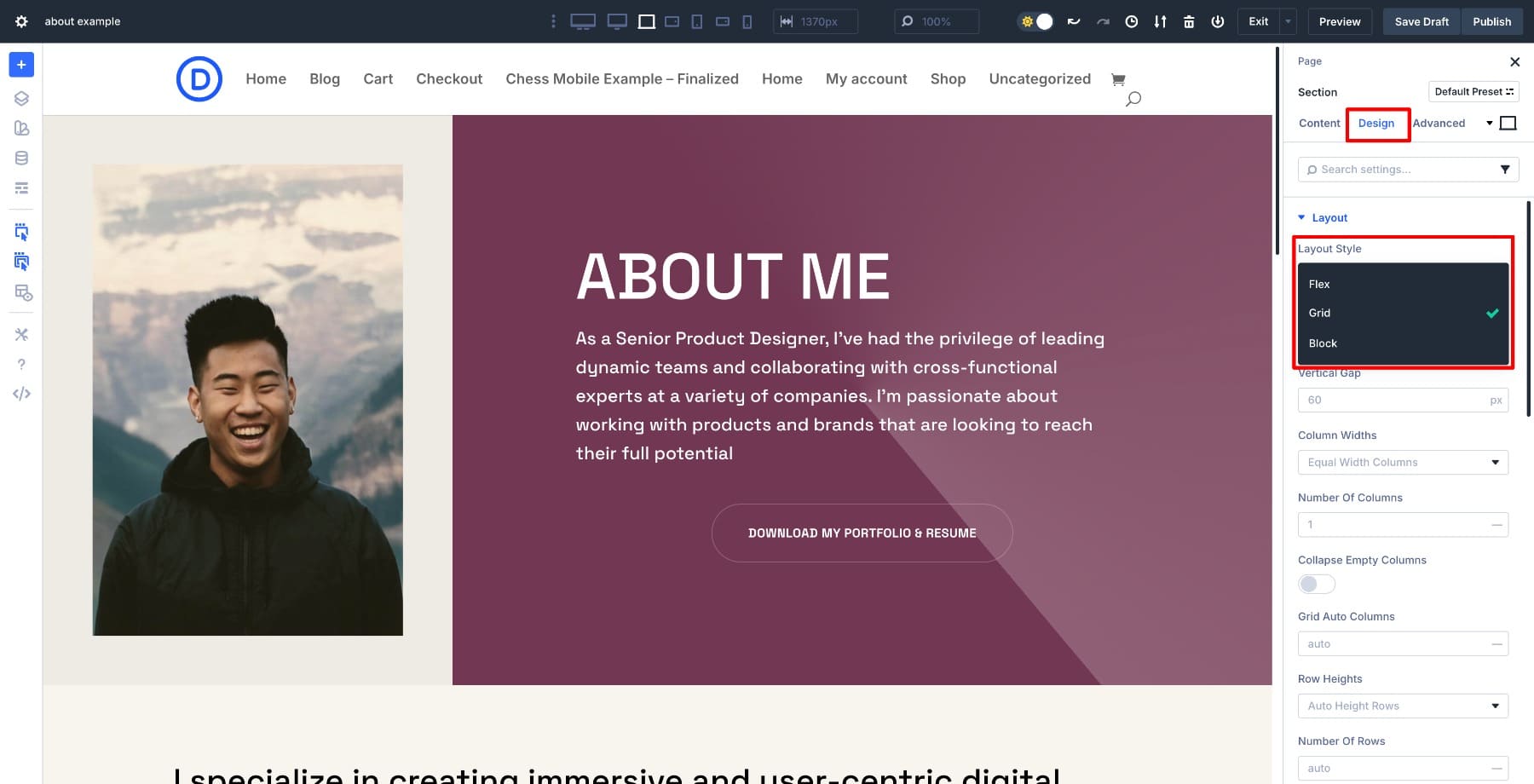Select the phone view device icon
The height and width of the screenshot is (784, 1534).
(747, 21)
